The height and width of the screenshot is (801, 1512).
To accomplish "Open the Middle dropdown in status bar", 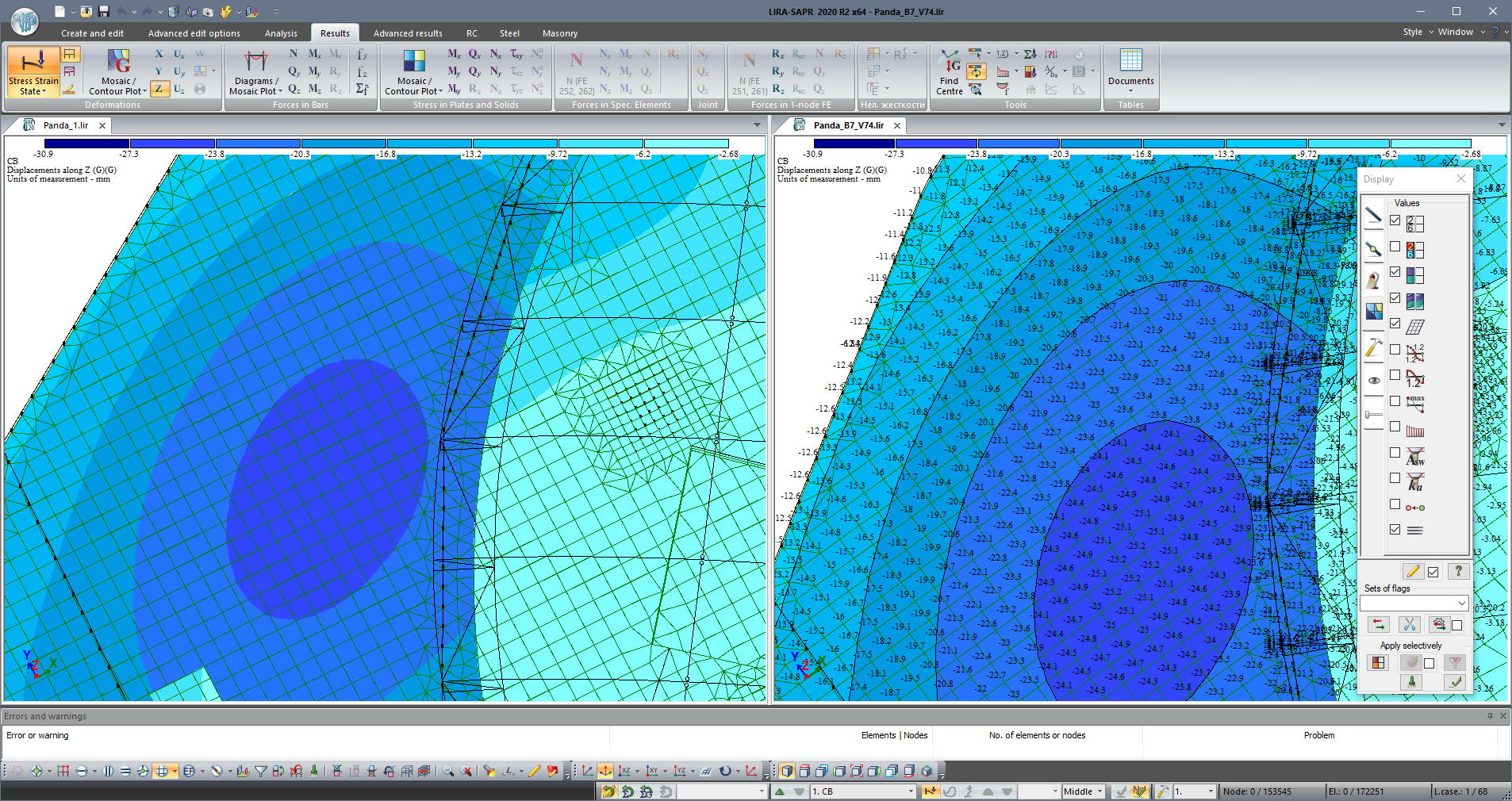I will coord(1083,791).
